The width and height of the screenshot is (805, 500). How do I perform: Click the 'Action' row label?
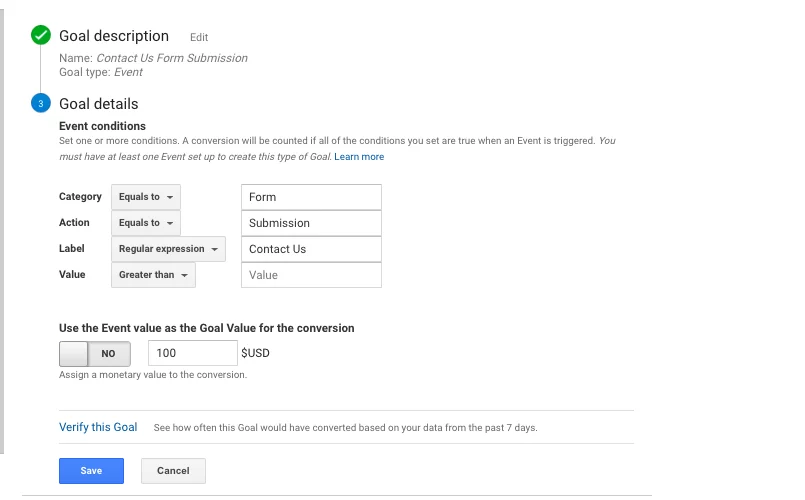click(74, 222)
